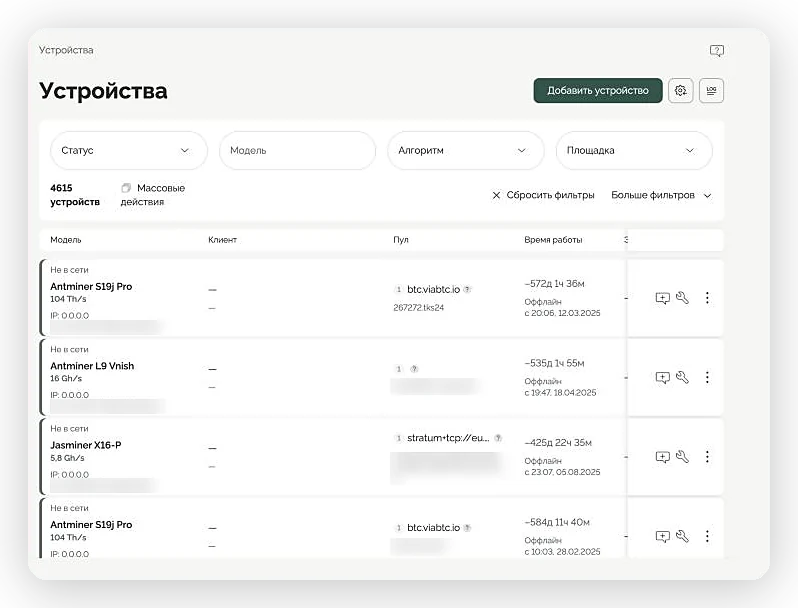Open three-dot menu in the -584д 11ч 40м row
This screenshot has width=798, height=608.
[707, 536]
